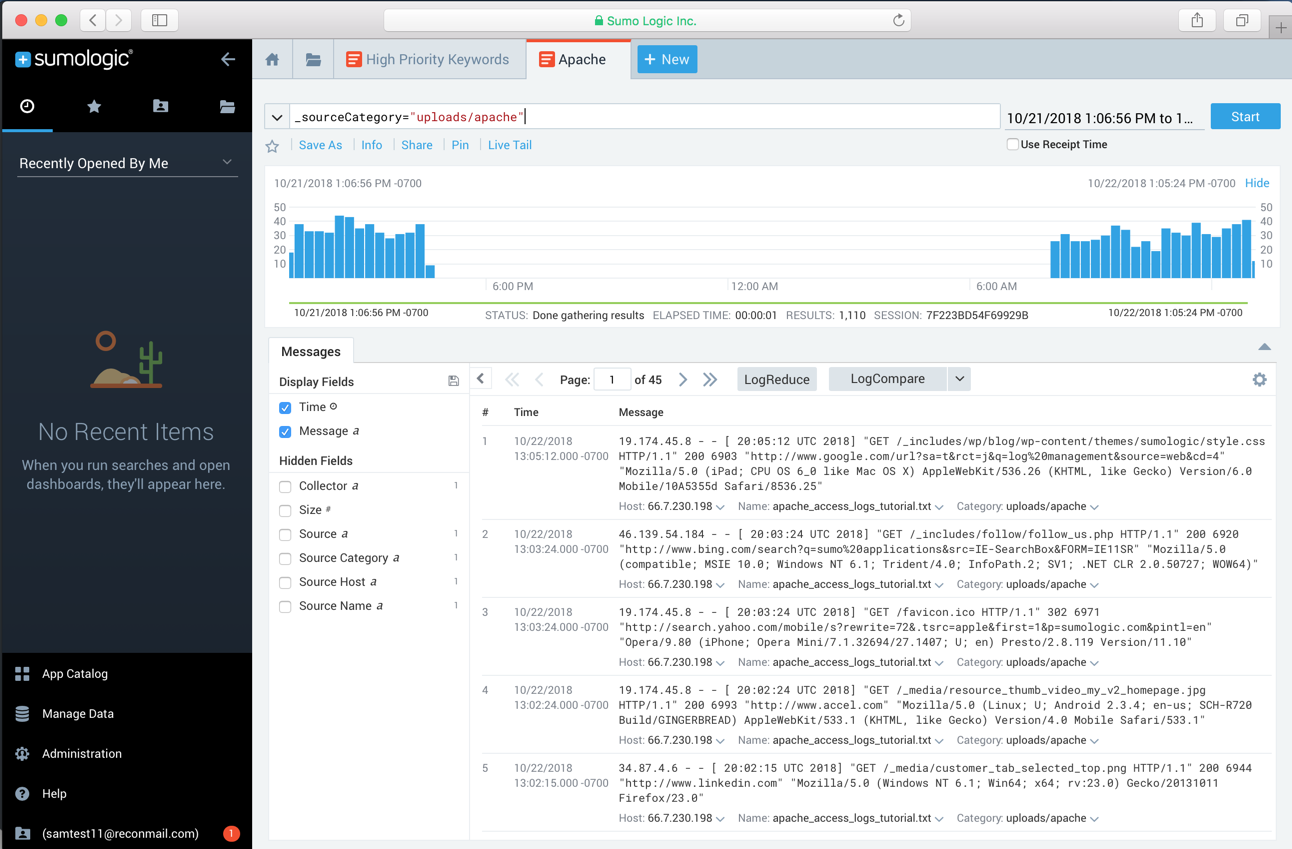Open the account notification badge
The height and width of the screenshot is (849, 1292).
pos(231,833)
